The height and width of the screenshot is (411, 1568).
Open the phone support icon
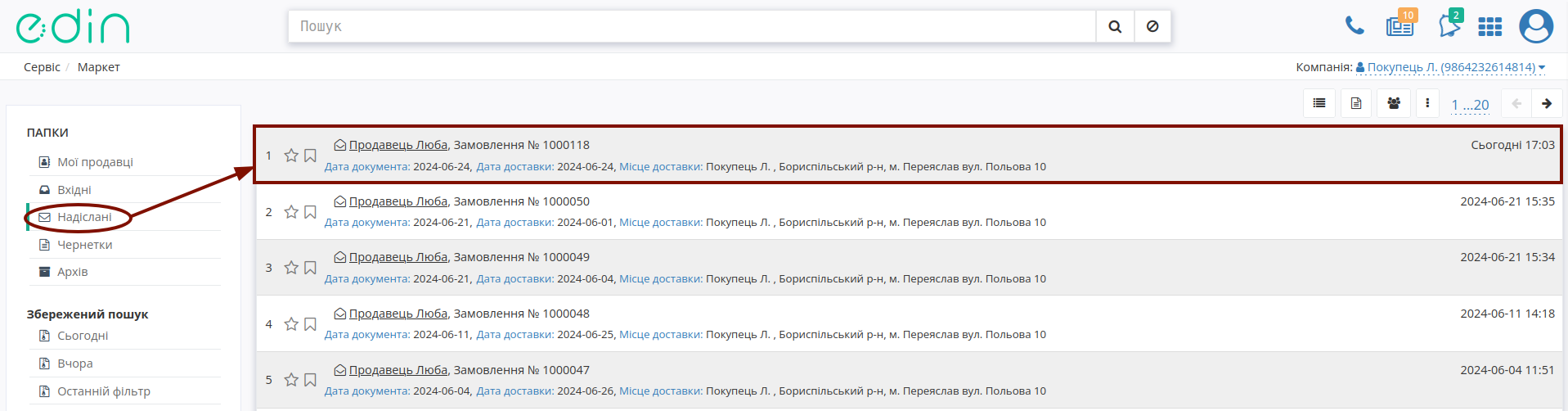pos(1355,26)
